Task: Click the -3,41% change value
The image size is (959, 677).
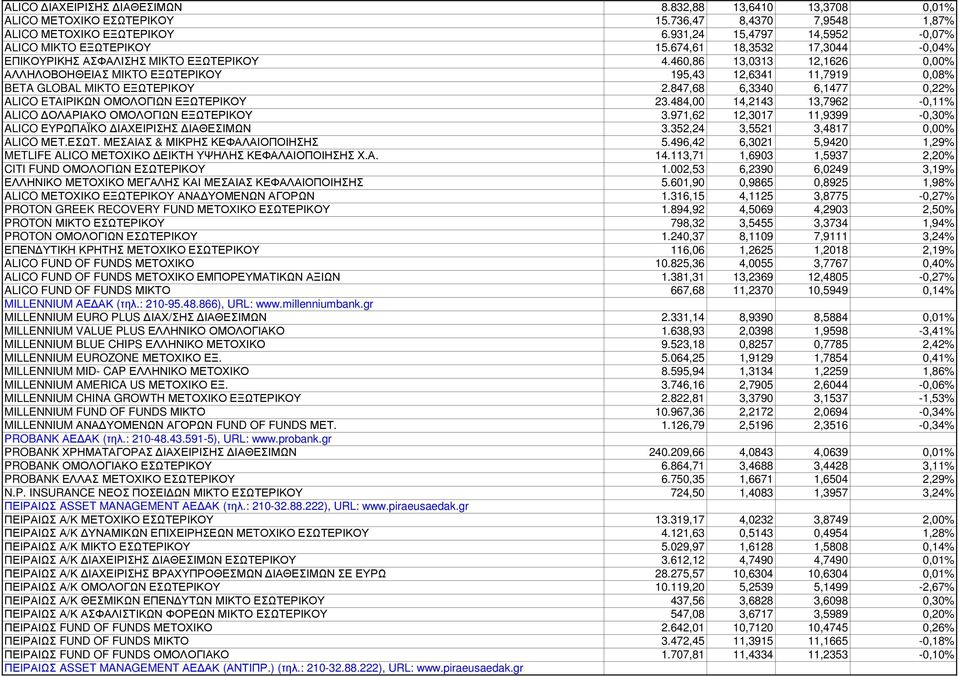Action: pyautogui.click(x=936, y=331)
